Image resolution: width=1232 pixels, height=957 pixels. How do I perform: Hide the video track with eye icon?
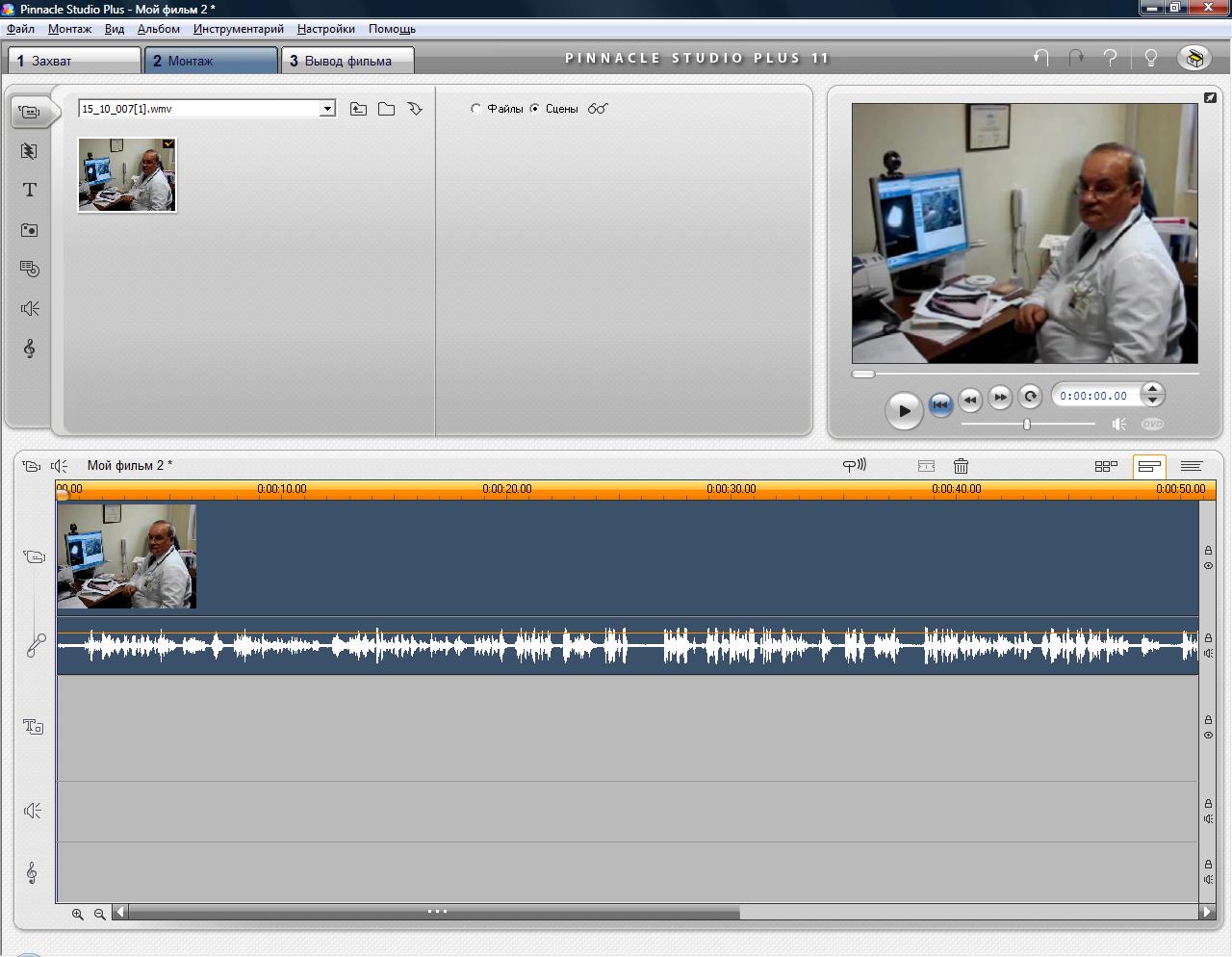coord(1208,566)
